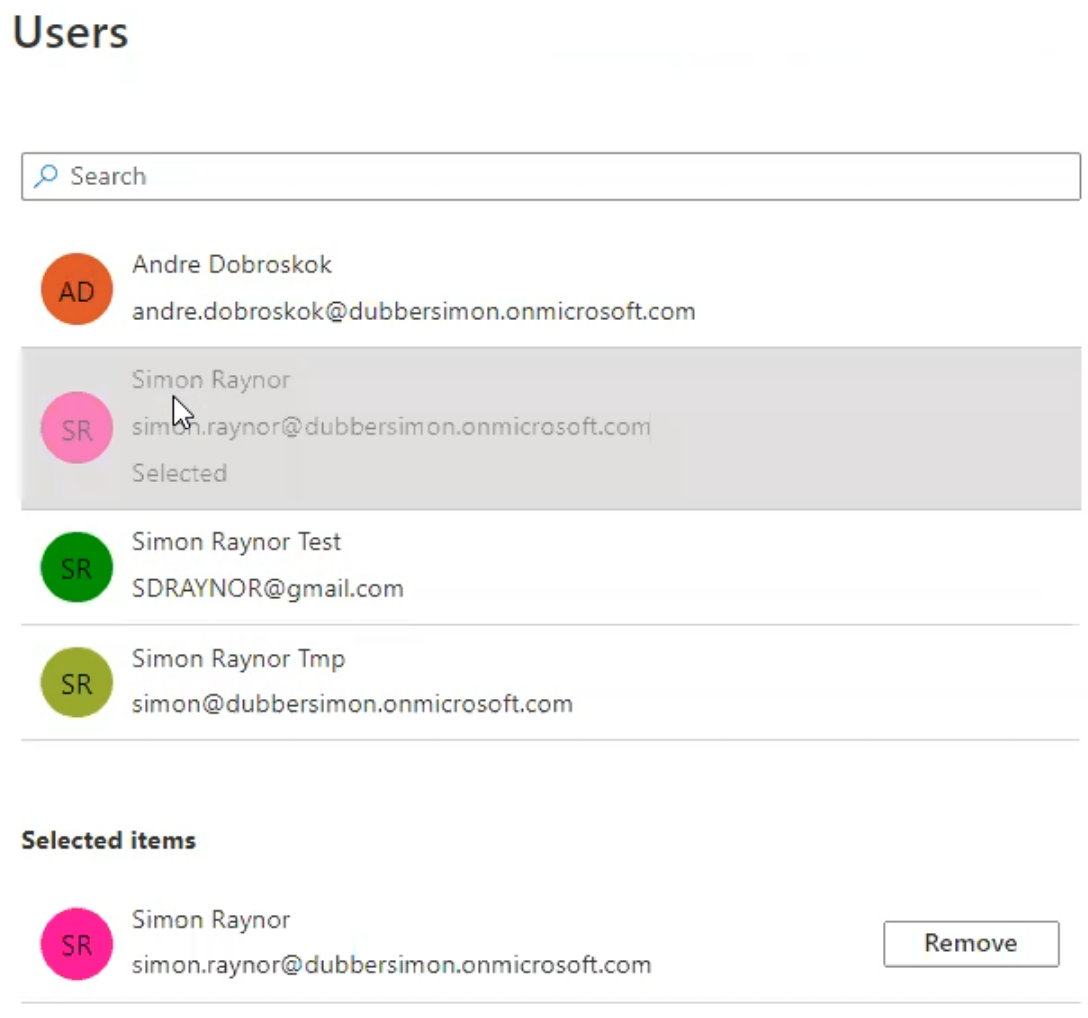Click the email simon@dubbersimon.onmicrosoft.com
Screen dimensions: 1088x1018
(x=352, y=704)
